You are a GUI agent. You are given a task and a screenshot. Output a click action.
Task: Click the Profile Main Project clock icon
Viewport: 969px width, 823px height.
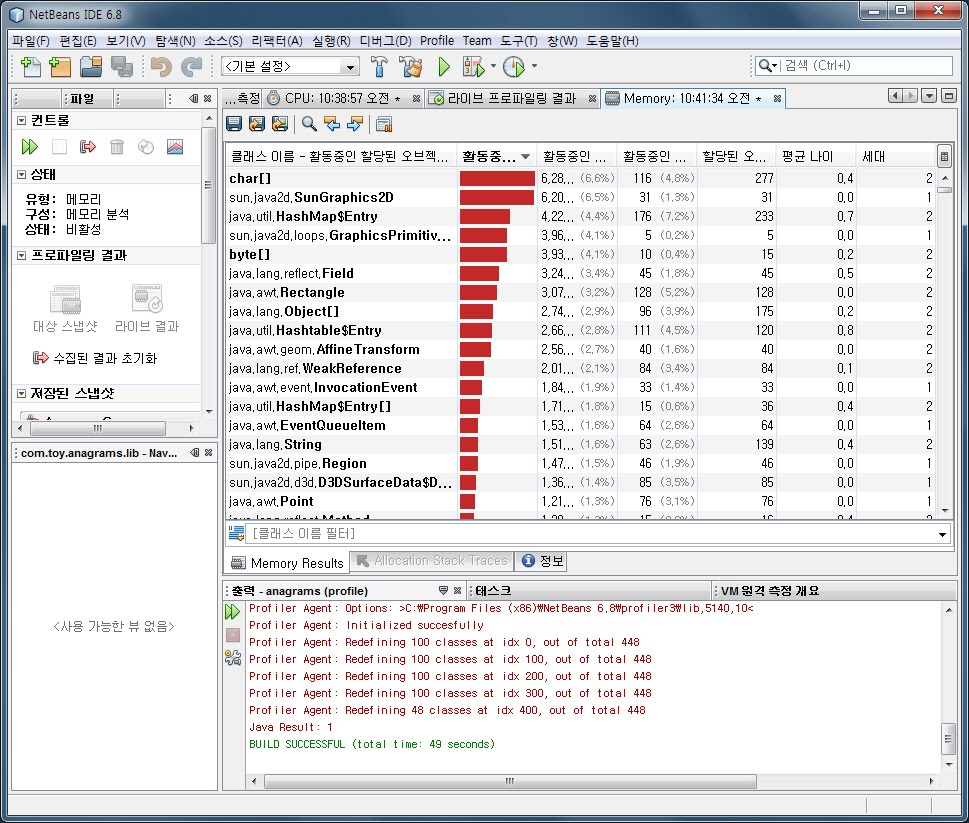point(514,66)
